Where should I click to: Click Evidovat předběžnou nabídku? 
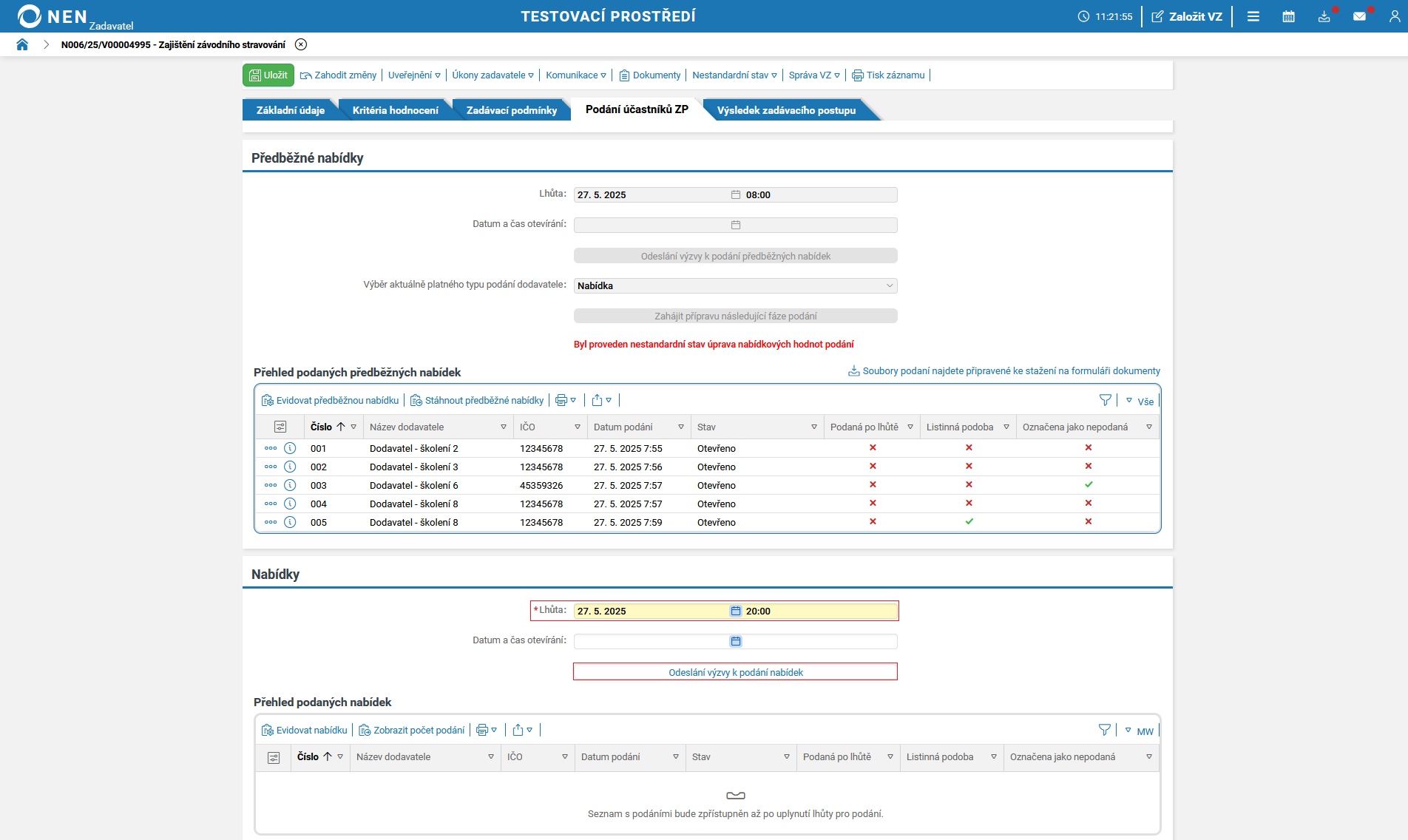pos(330,401)
